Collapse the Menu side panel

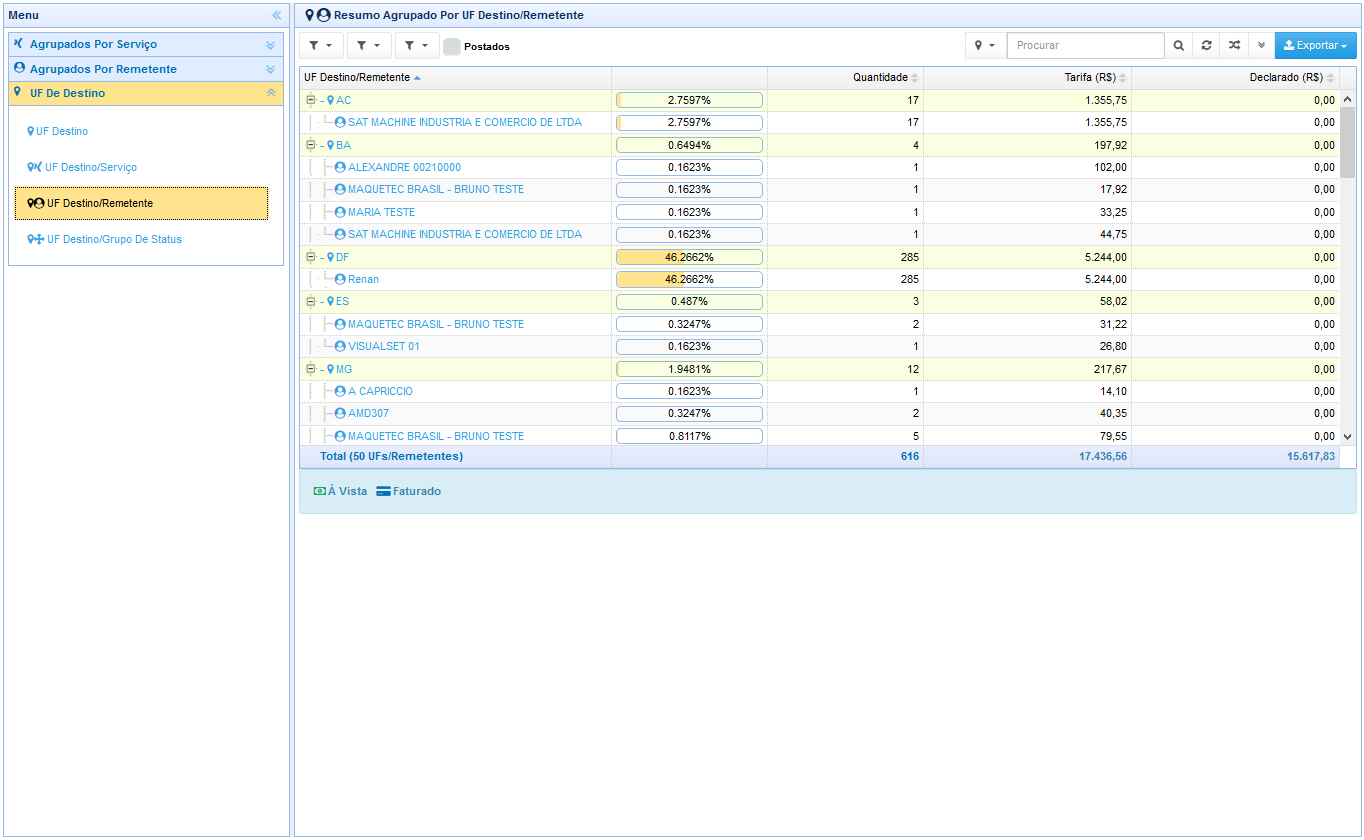(x=277, y=15)
